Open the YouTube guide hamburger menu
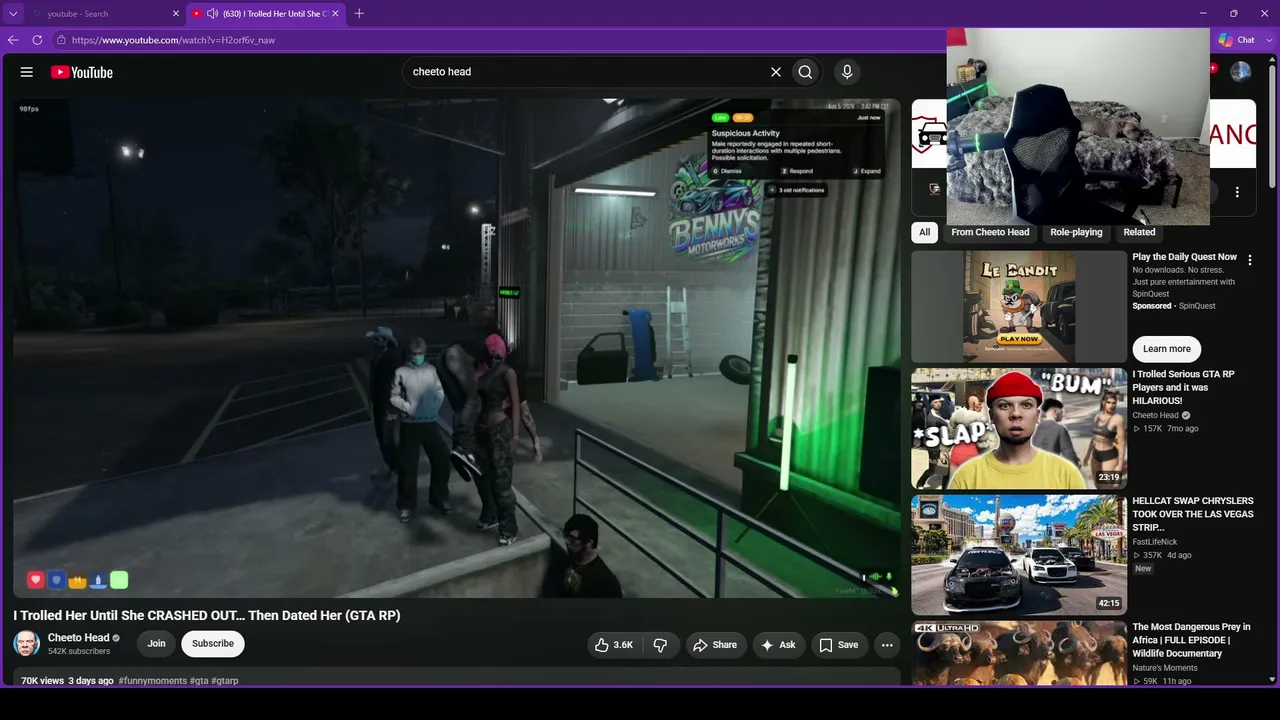 (x=27, y=72)
